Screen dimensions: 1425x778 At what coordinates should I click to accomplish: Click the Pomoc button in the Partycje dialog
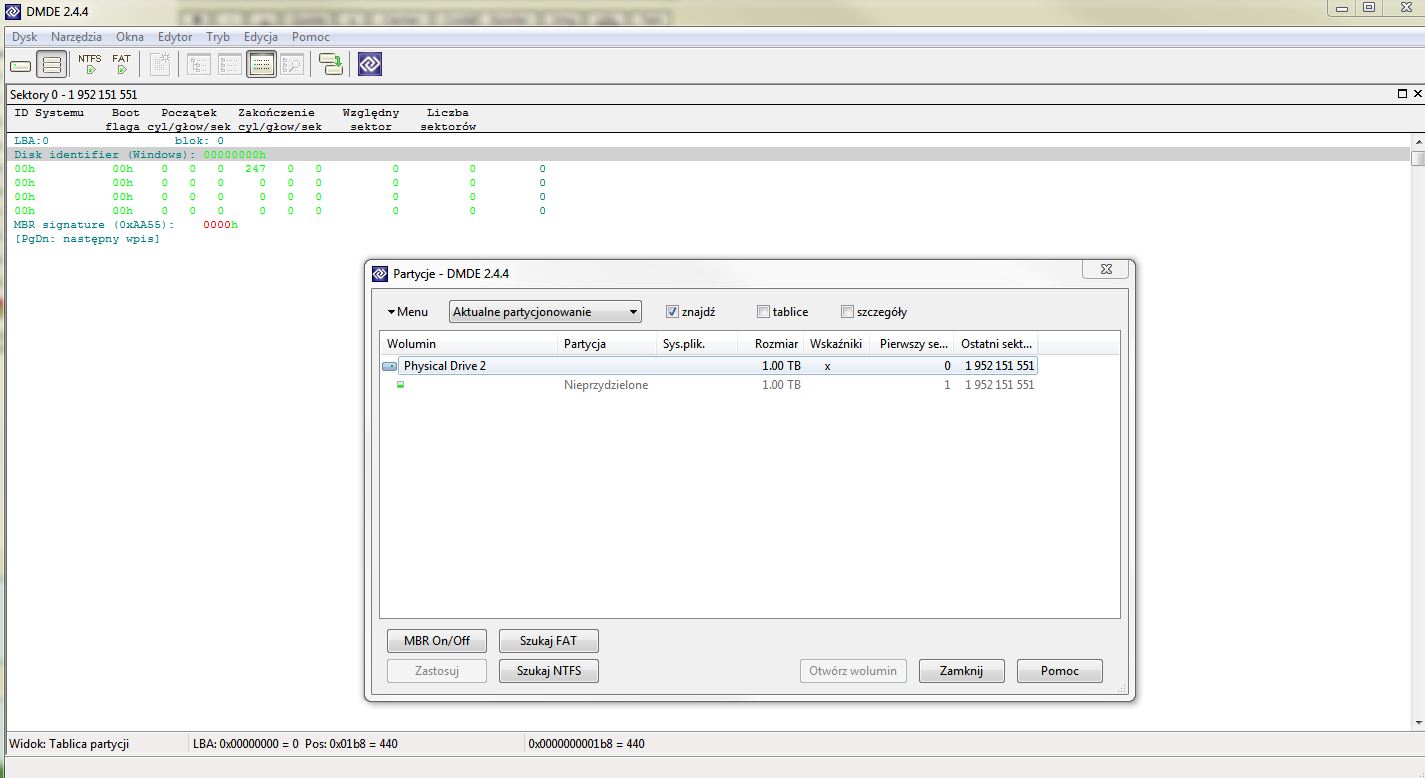click(1060, 671)
